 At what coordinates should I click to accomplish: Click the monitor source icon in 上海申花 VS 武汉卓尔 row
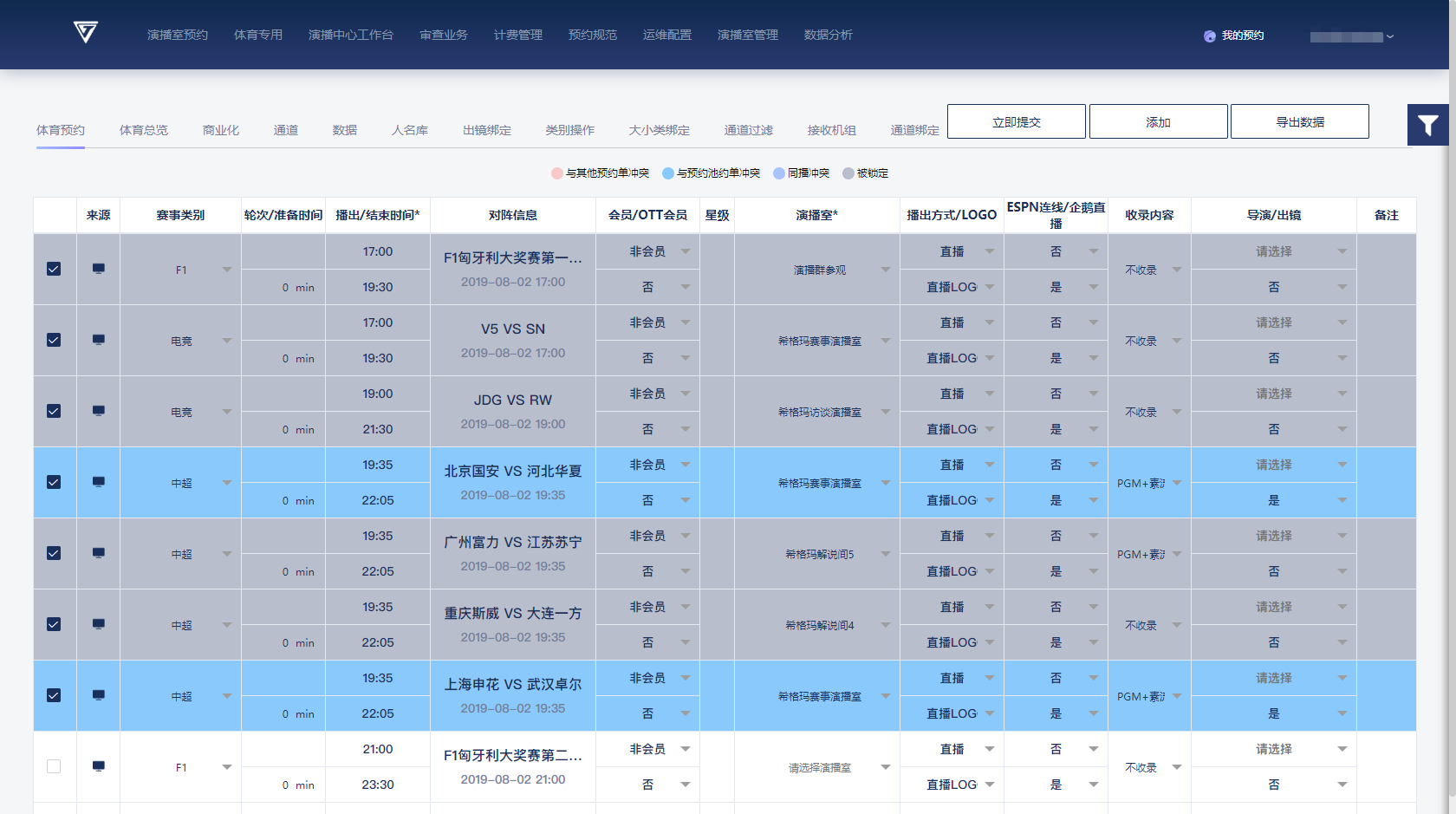point(99,695)
